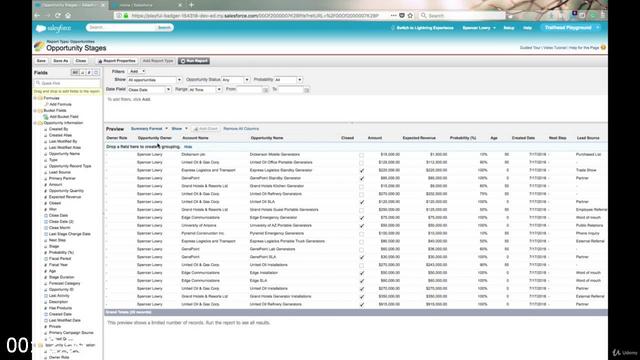Show all field types with All filter icon
This screenshot has height=360, width=640.
[75, 73]
